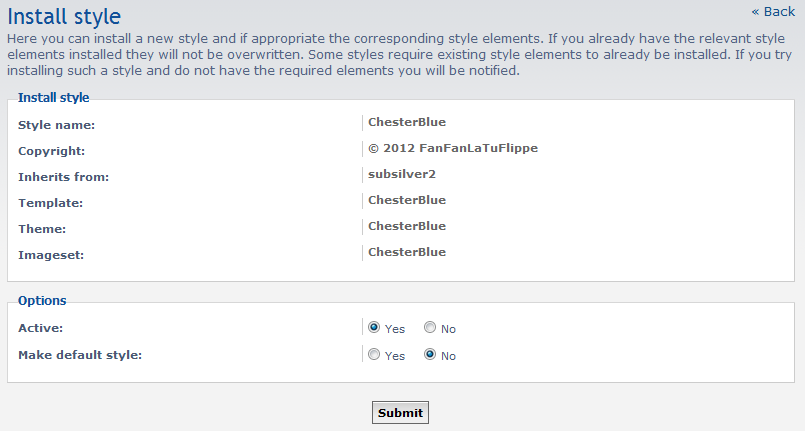Screen dimensions: 805x431
Task: Click the « Back link
Action: [773, 12]
